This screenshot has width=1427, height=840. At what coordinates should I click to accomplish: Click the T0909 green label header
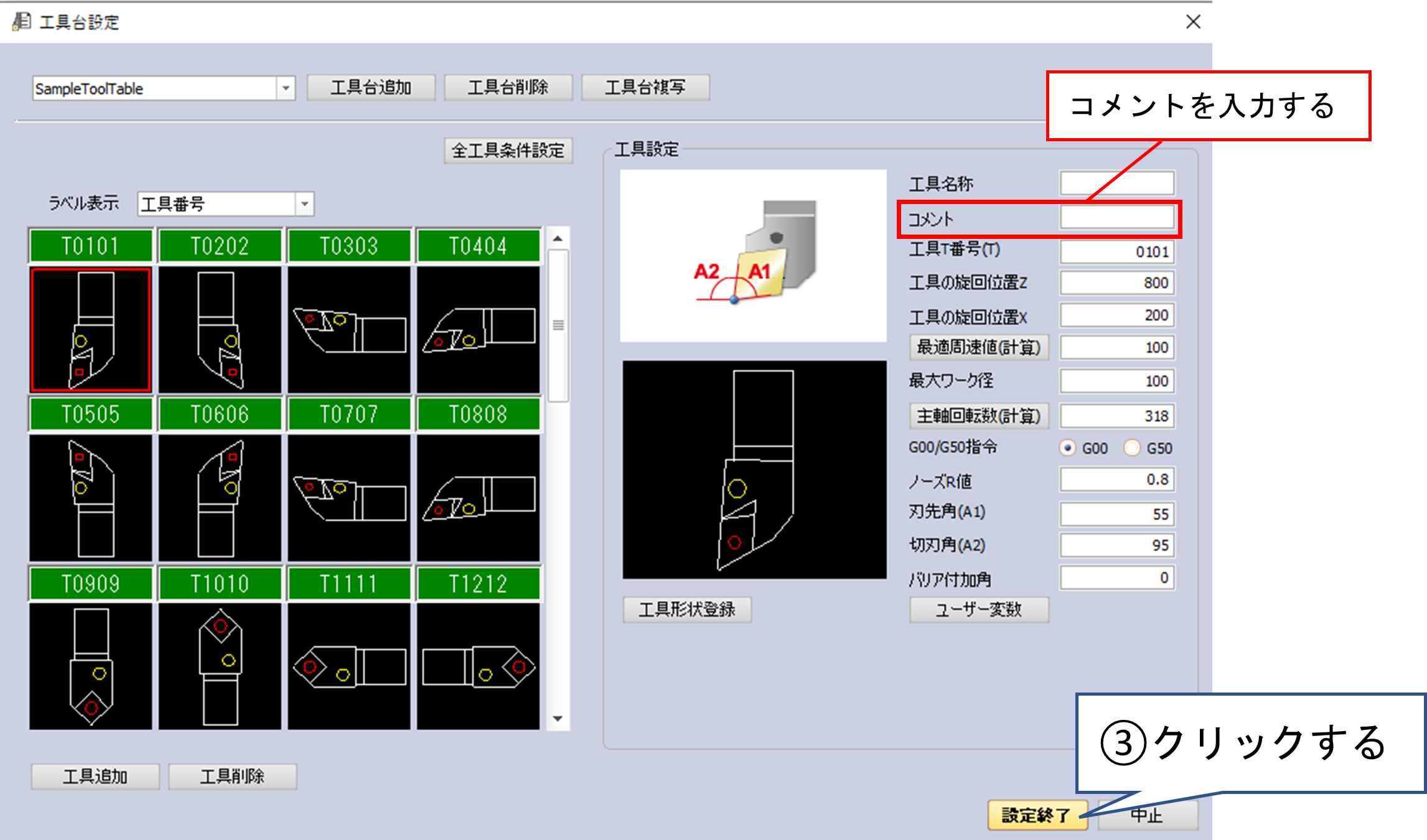[x=91, y=584]
